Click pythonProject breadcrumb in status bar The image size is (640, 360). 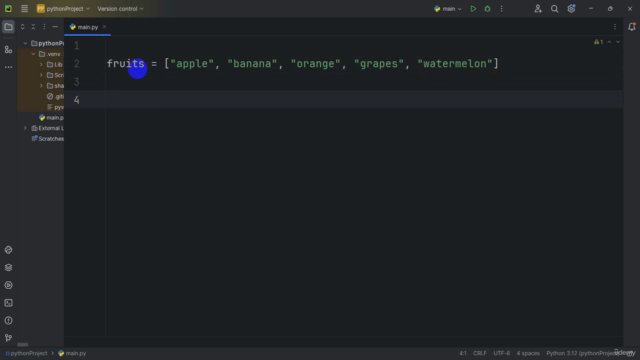(x=26, y=353)
